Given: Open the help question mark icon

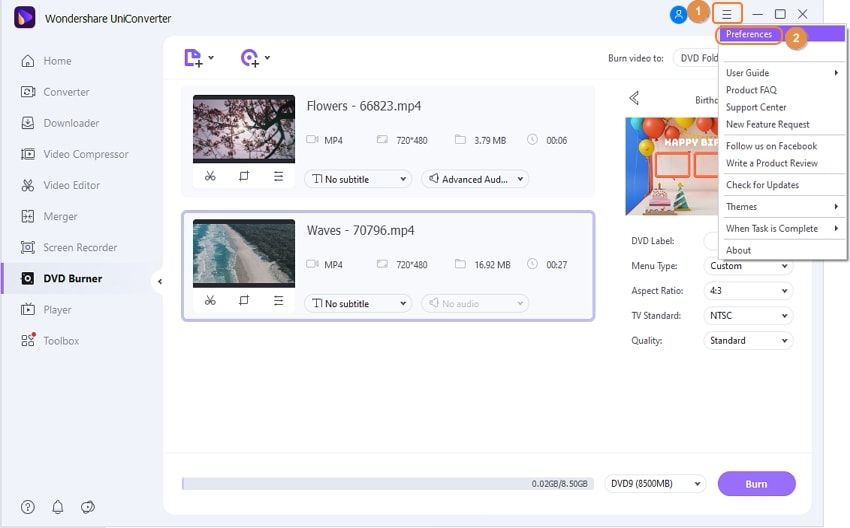Looking at the screenshot, I should (x=28, y=507).
